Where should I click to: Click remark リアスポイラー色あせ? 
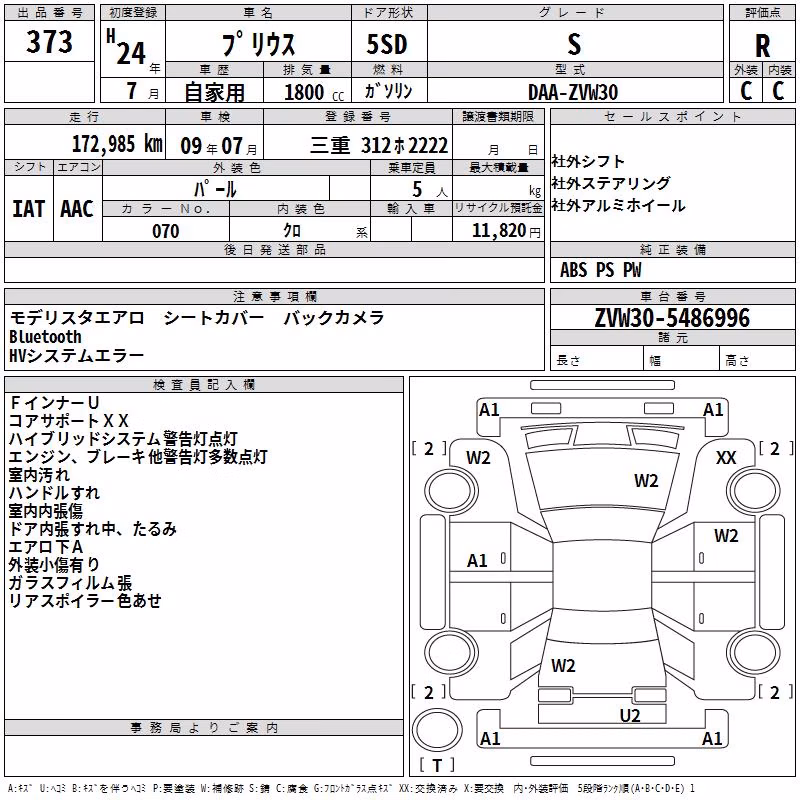85,601
